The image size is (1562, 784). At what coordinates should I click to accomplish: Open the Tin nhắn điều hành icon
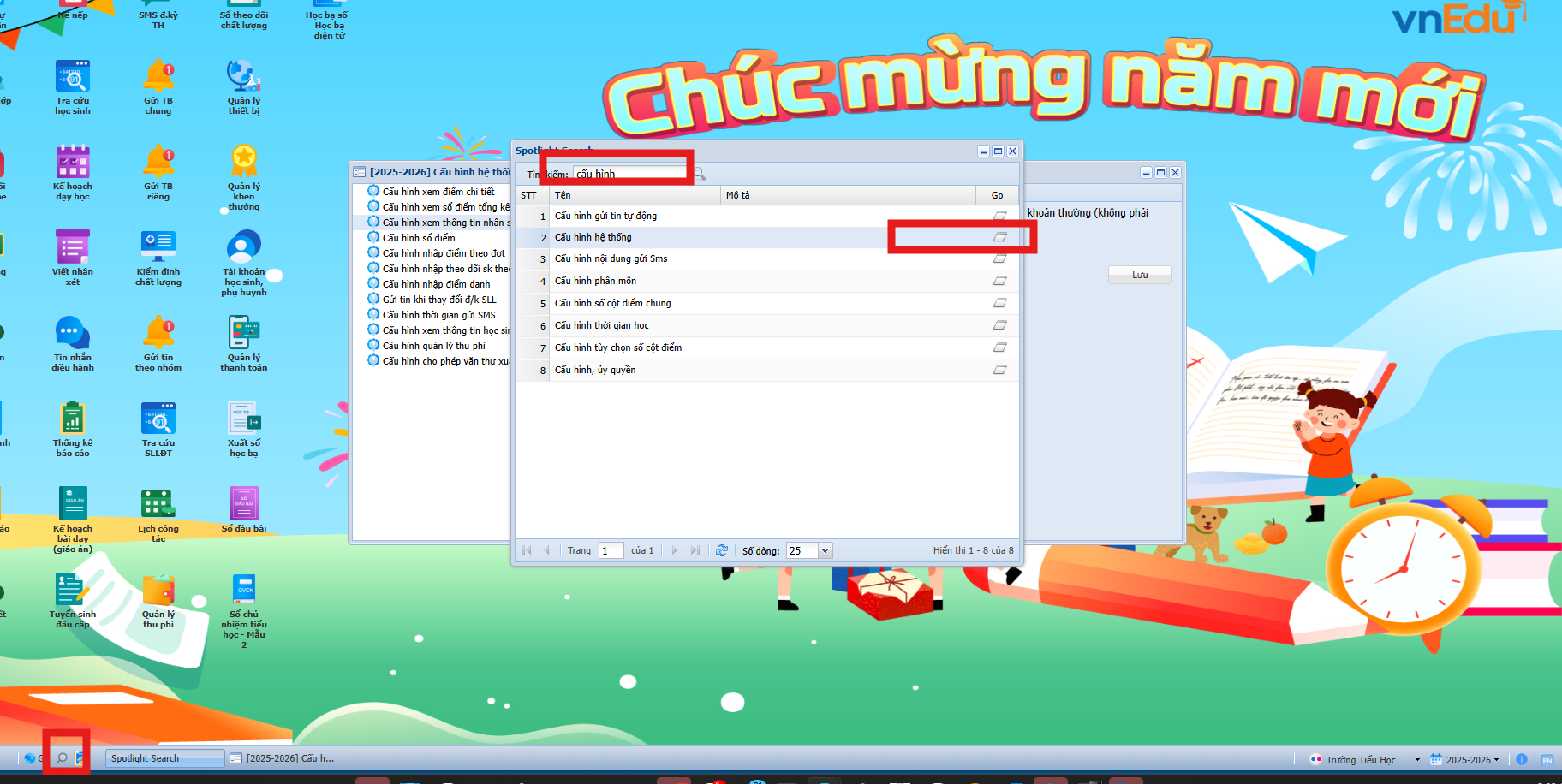point(73,344)
